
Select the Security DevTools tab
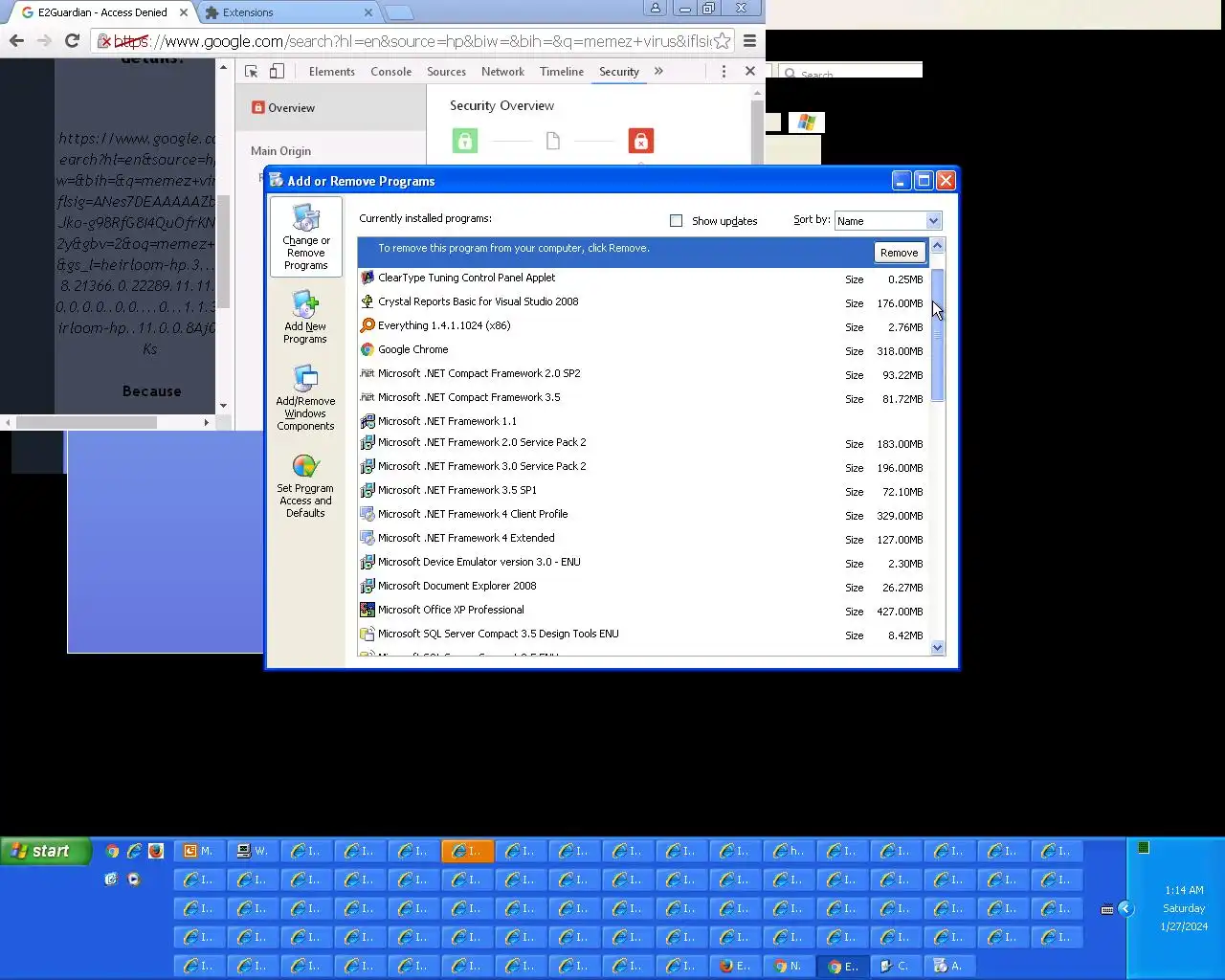(619, 72)
